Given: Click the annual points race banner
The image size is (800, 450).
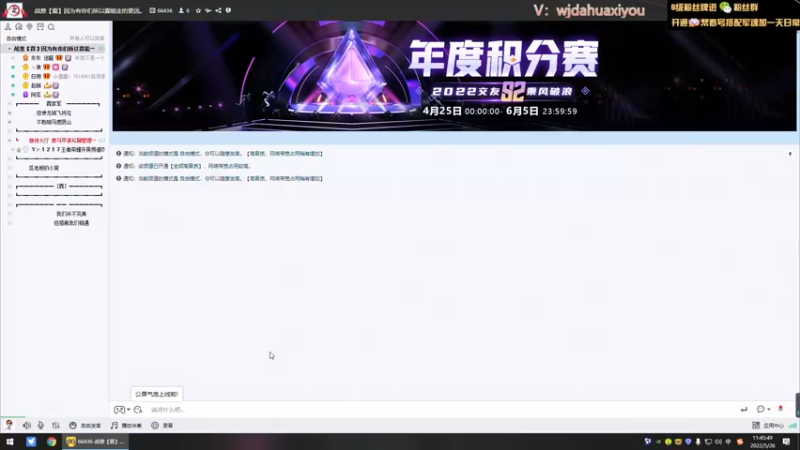Looking at the screenshot, I should (454, 76).
